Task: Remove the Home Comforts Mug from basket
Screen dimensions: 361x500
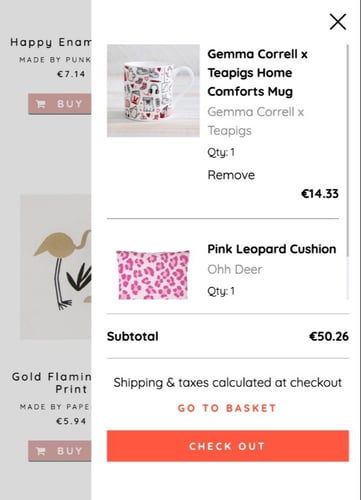Action: tap(231, 175)
